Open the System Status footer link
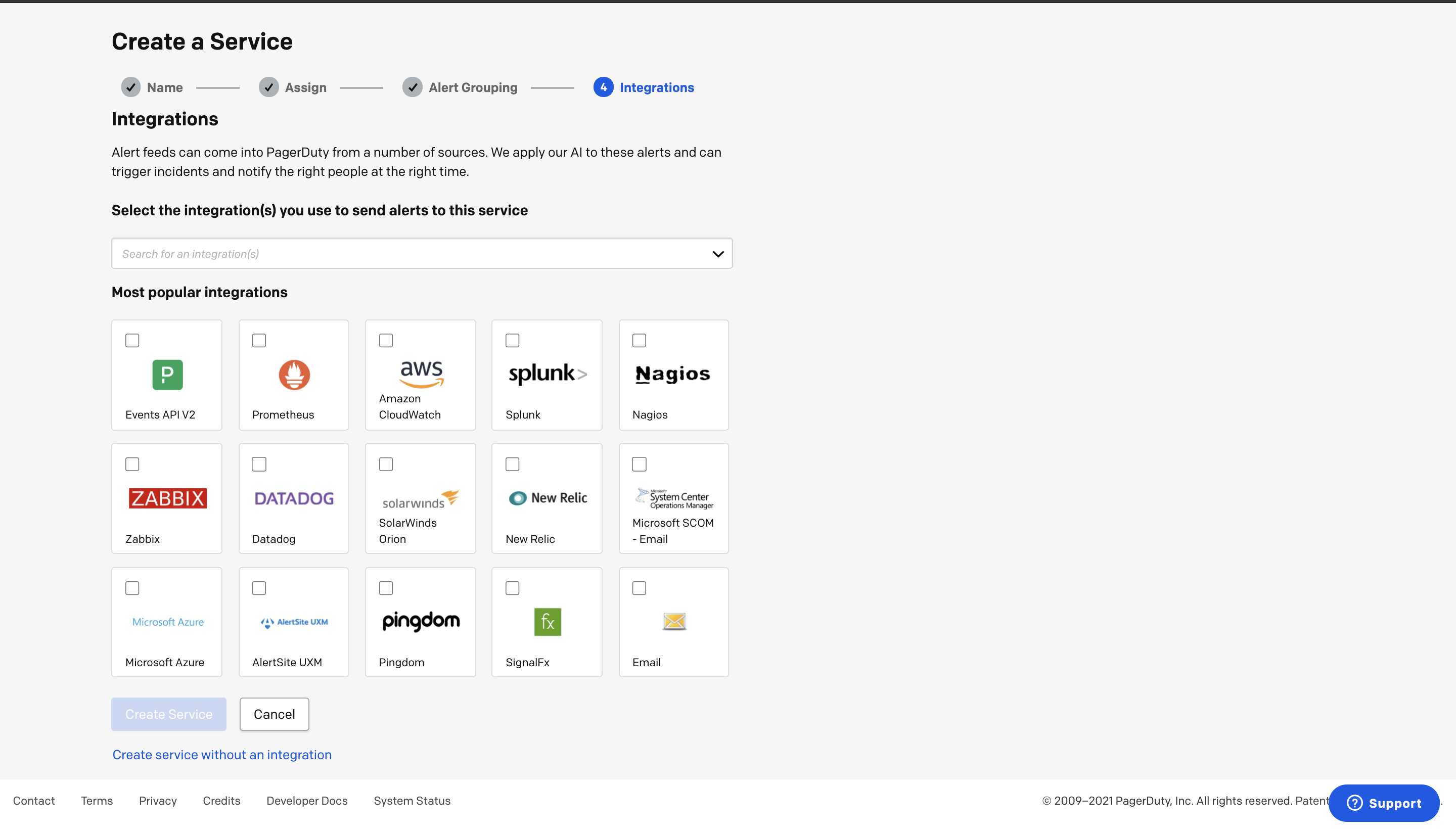The width and height of the screenshot is (1456, 833). point(412,800)
